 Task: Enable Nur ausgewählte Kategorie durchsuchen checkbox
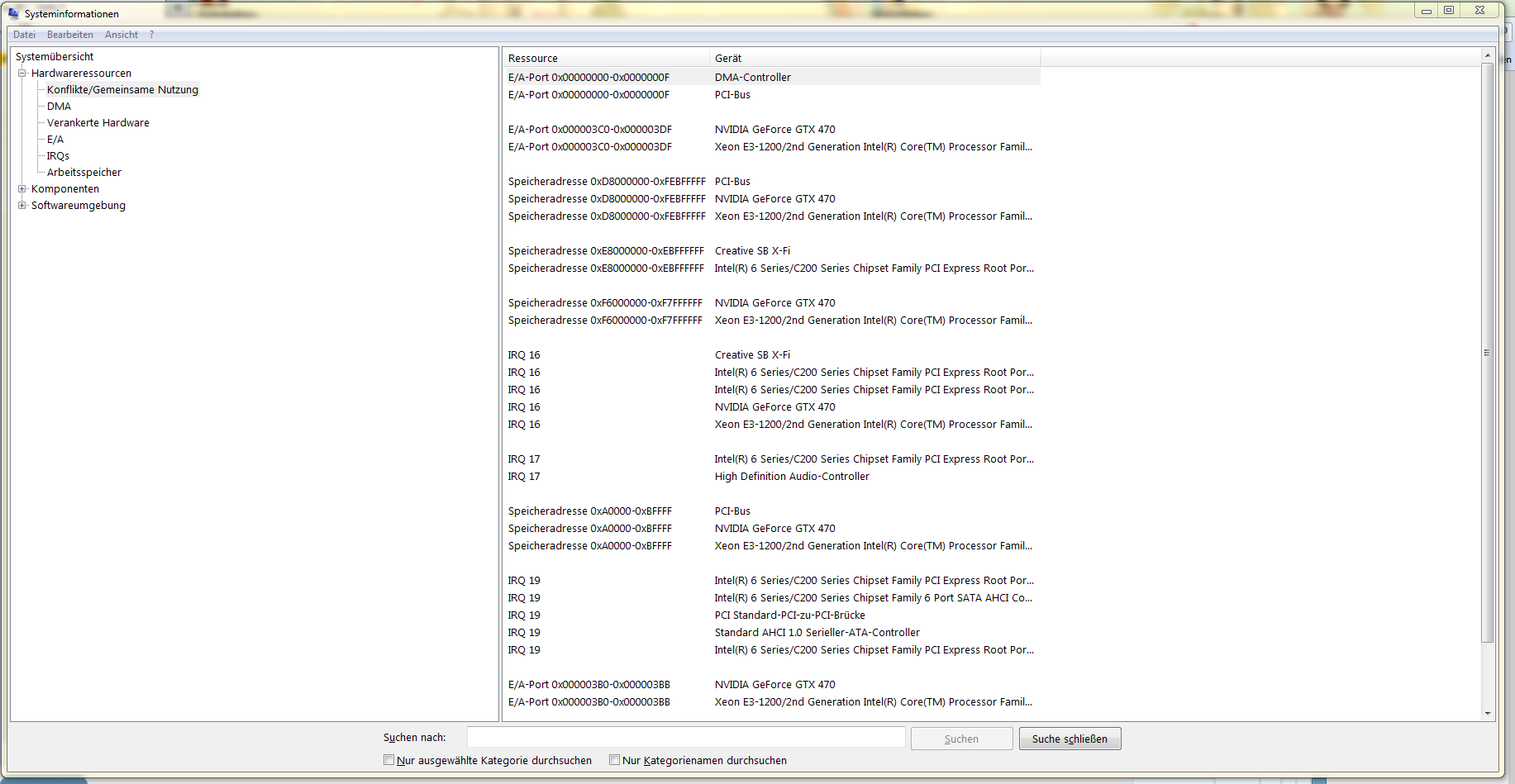[388, 760]
